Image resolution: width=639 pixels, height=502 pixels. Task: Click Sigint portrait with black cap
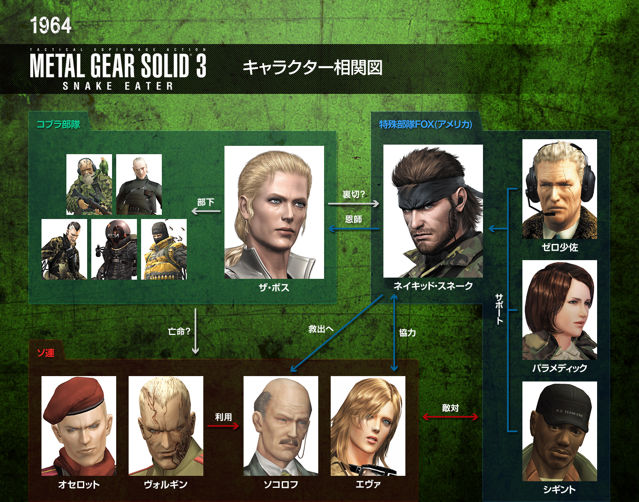[x=560, y=431]
